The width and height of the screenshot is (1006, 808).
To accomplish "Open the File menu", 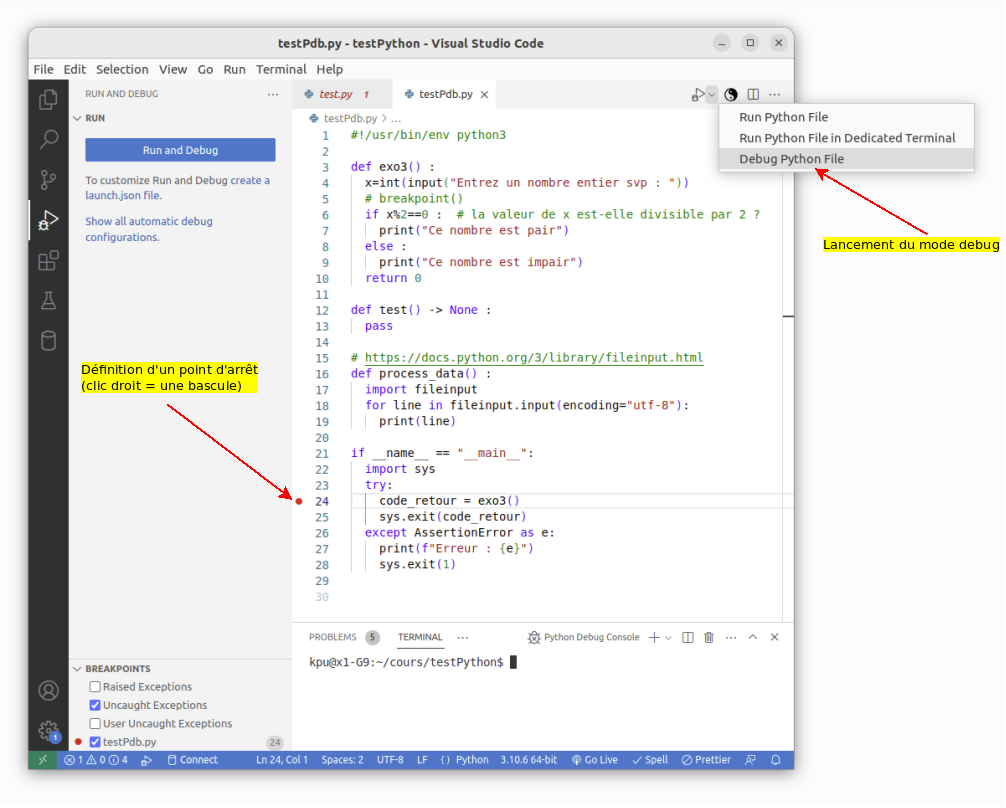I will coord(44,69).
